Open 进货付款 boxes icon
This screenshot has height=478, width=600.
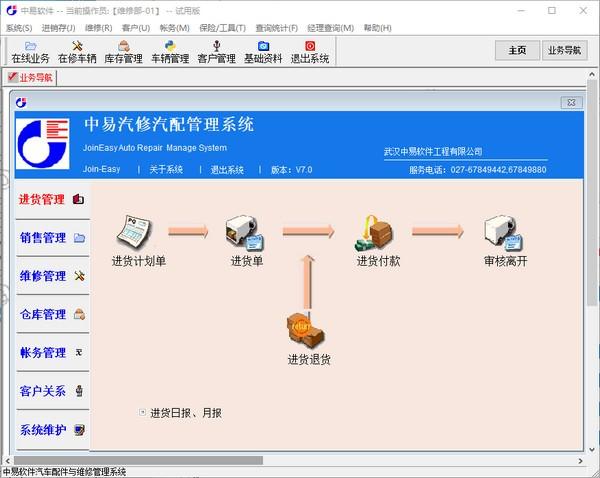coord(374,232)
